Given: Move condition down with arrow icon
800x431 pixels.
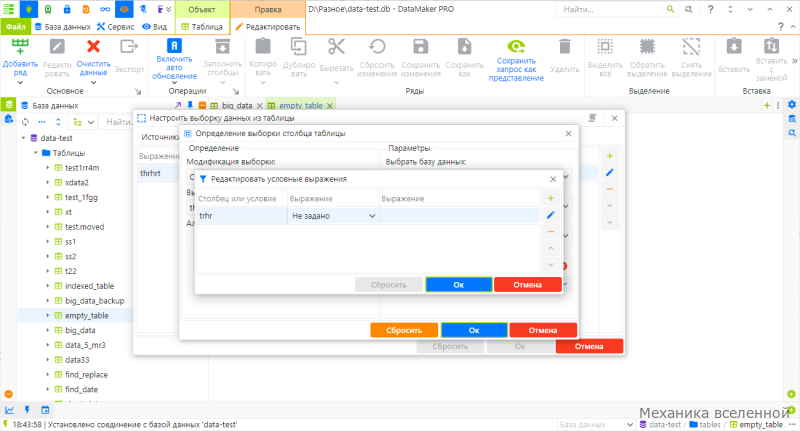Looking at the screenshot, I should click(551, 265).
